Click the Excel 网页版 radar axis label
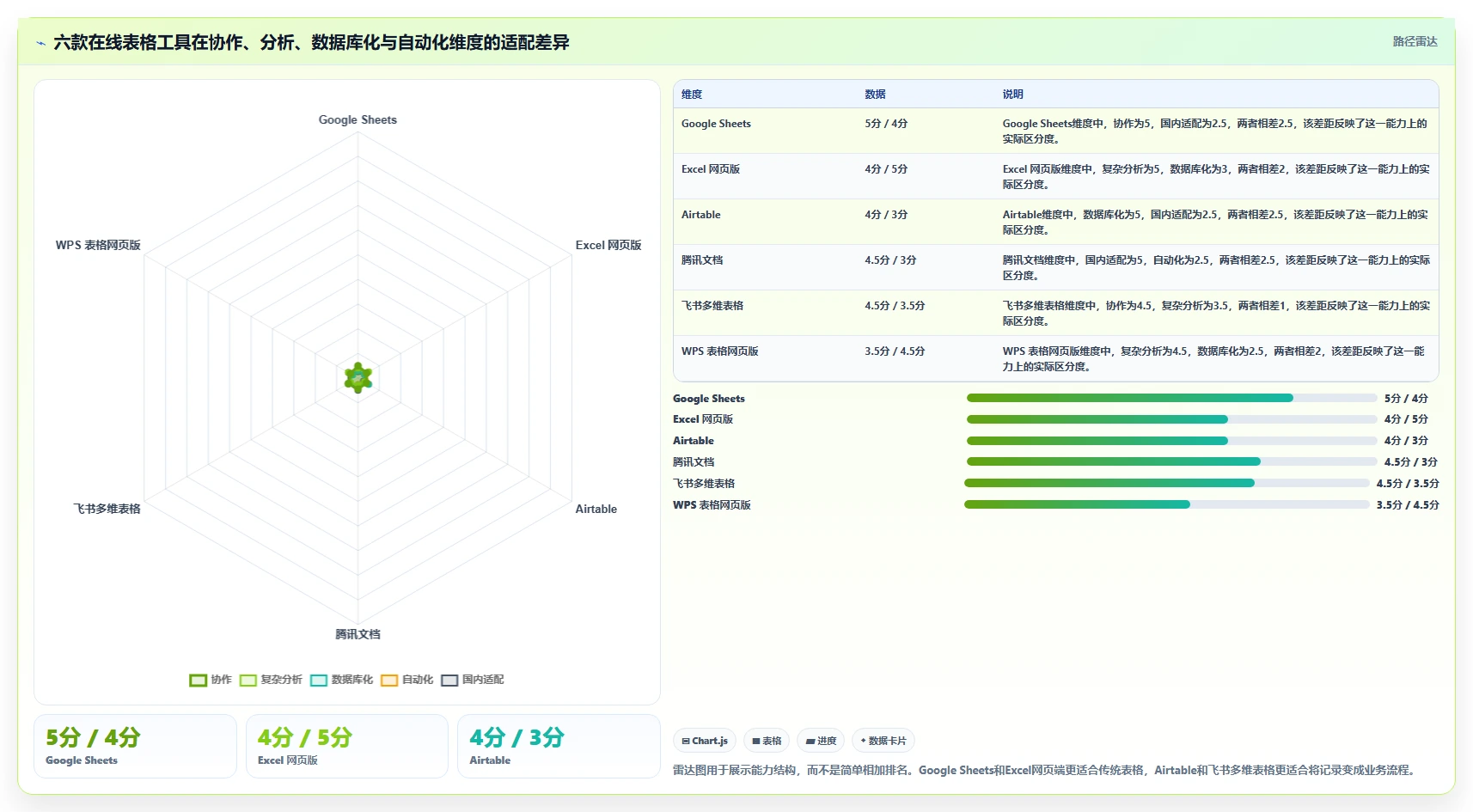The height and width of the screenshot is (812, 1473). (x=608, y=246)
